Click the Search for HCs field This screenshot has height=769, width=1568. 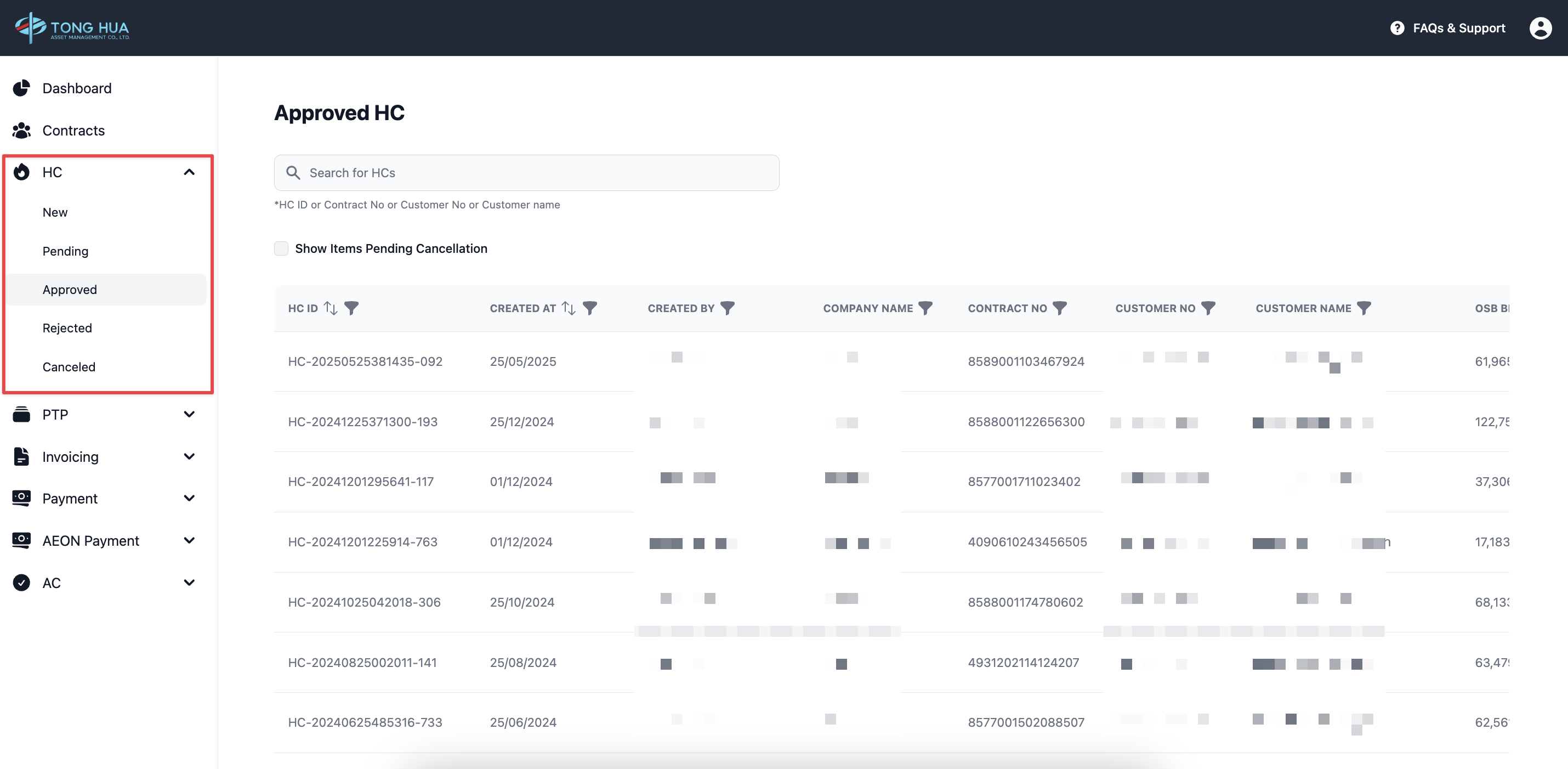pyautogui.click(x=526, y=173)
